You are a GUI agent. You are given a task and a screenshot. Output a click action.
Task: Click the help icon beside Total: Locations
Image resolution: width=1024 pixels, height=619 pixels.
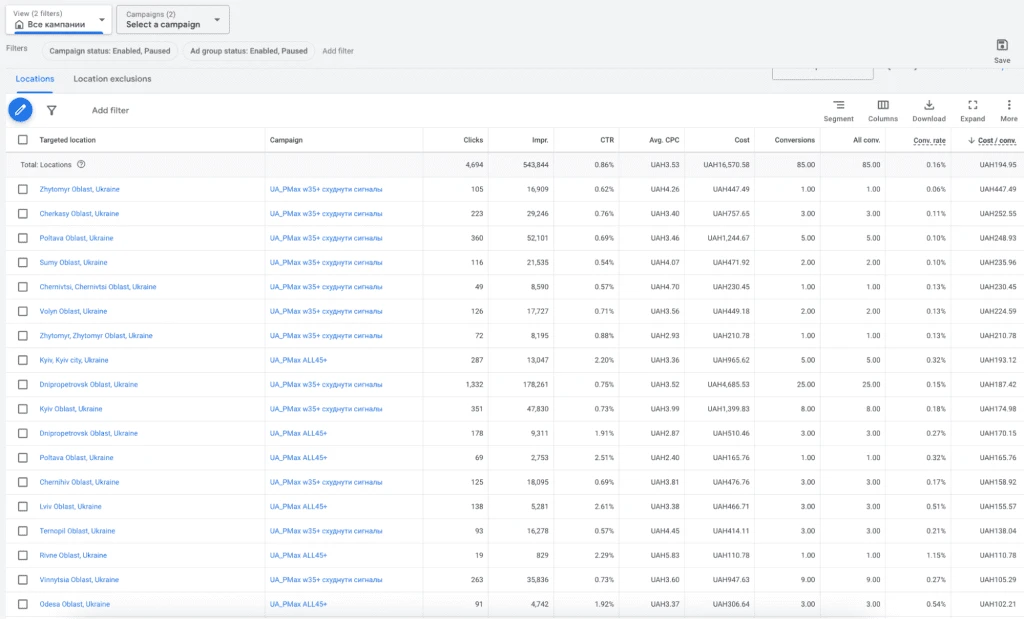[81, 165]
